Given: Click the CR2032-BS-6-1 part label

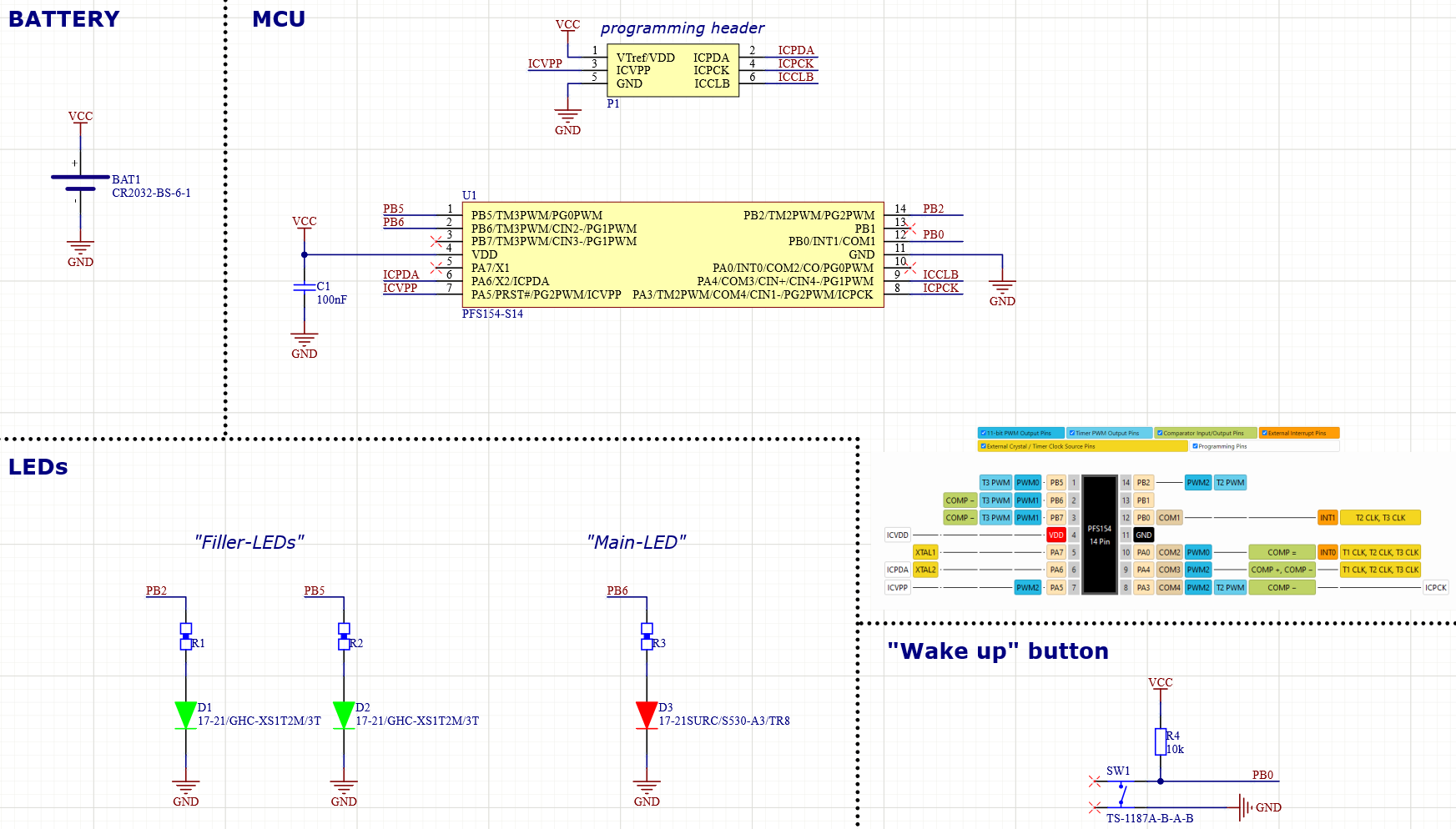Looking at the screenshot, I should tap(151, 193).
